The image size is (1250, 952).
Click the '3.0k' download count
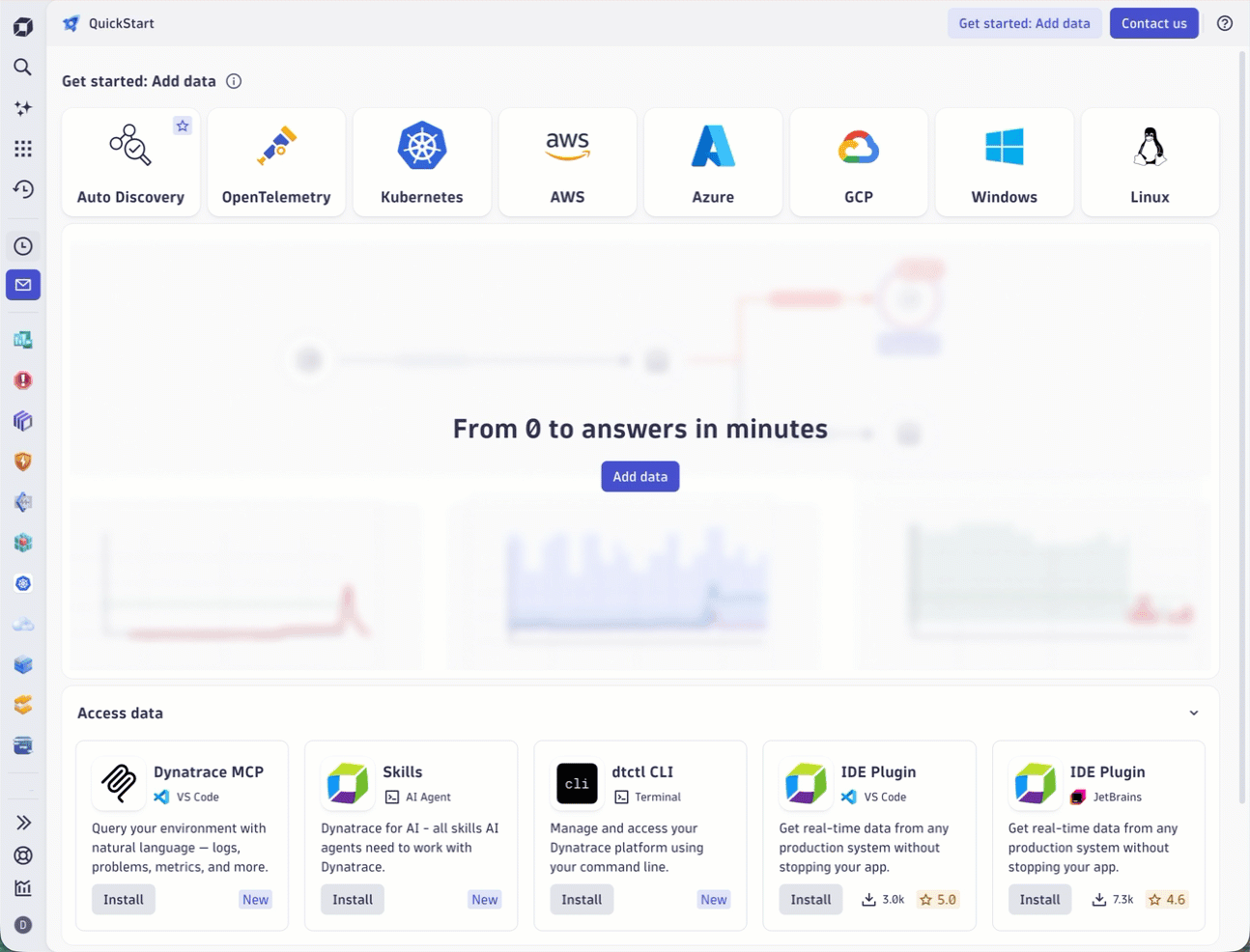884,899
